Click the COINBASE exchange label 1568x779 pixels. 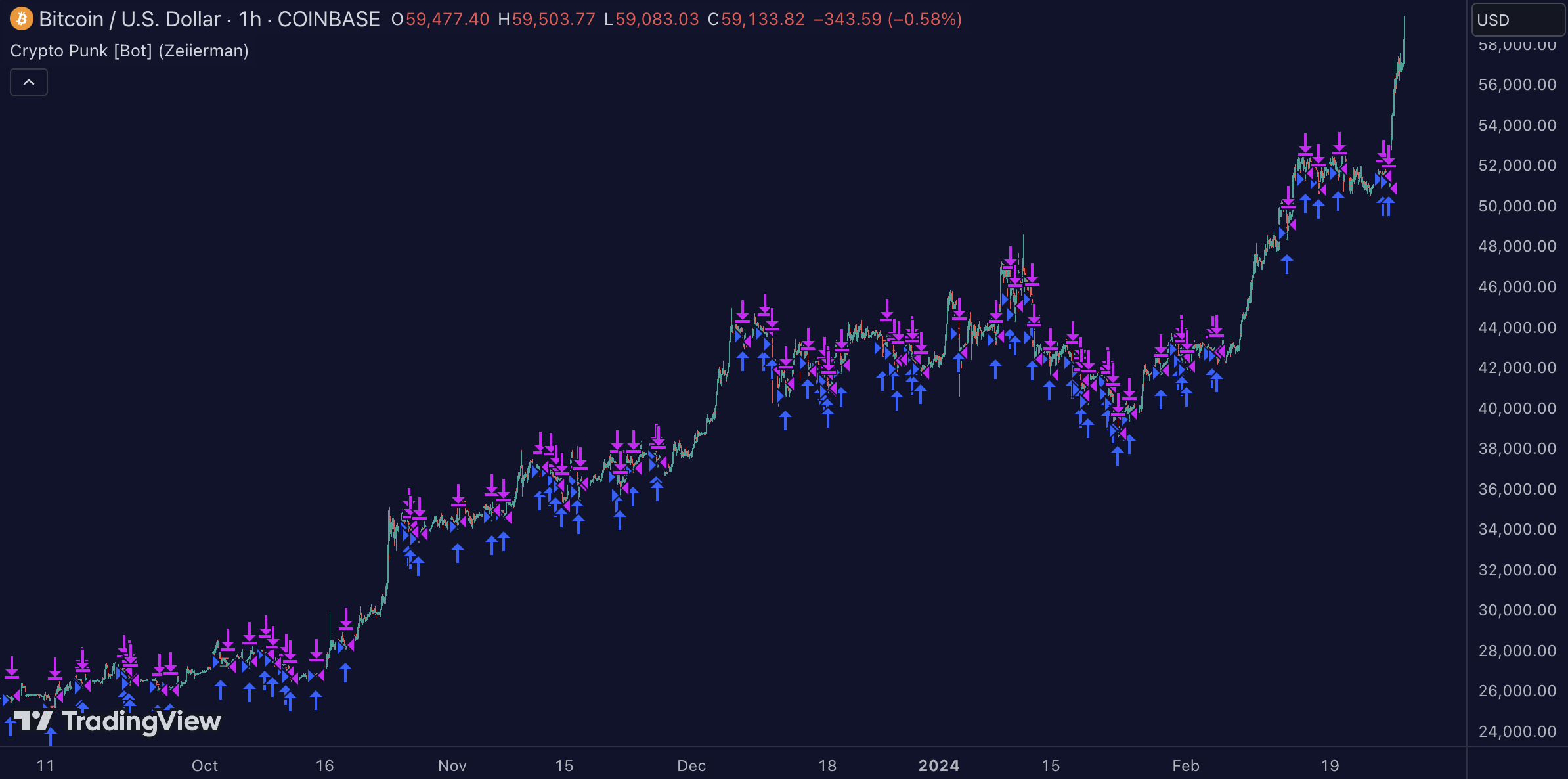tap(328, 19)
